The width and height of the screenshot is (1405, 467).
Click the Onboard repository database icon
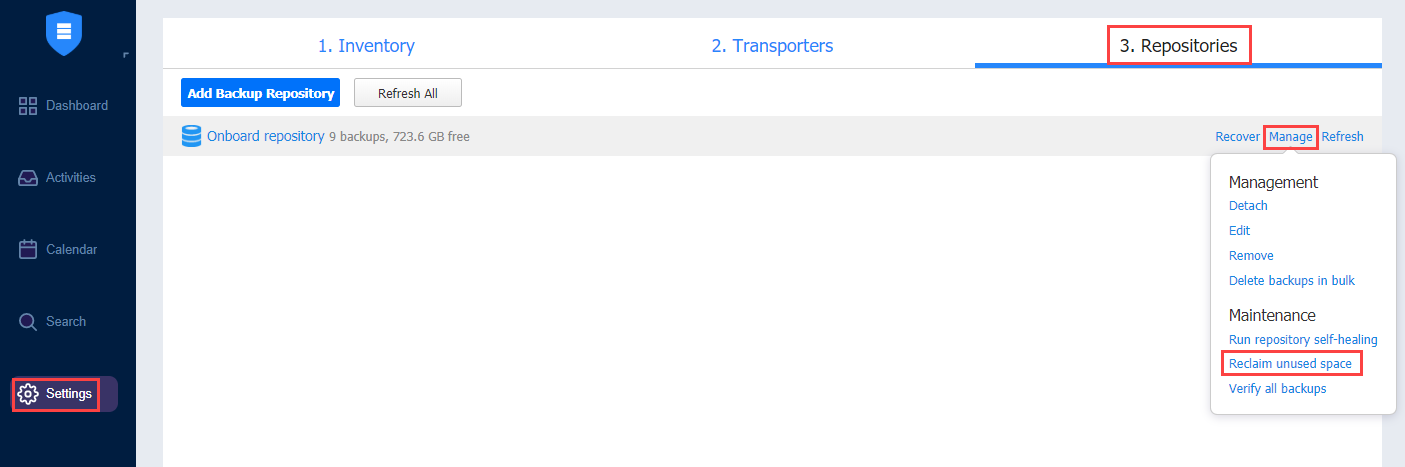pos(191,136)
